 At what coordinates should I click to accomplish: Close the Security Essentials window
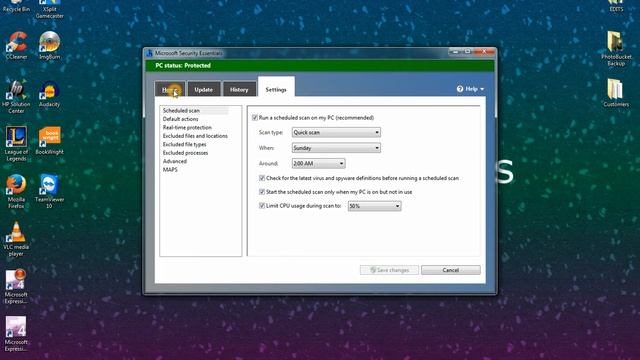[484, 51]
